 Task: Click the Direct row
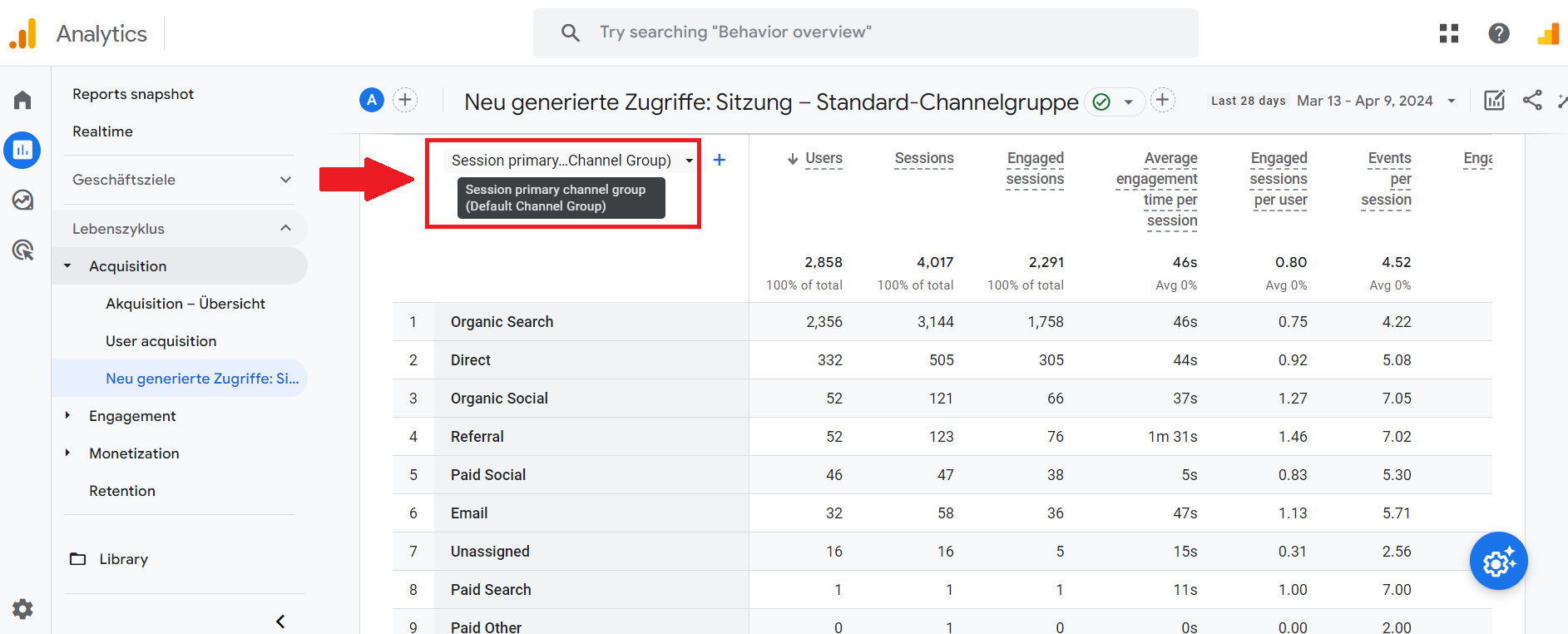pyautogui.click(x=942, y=360)
